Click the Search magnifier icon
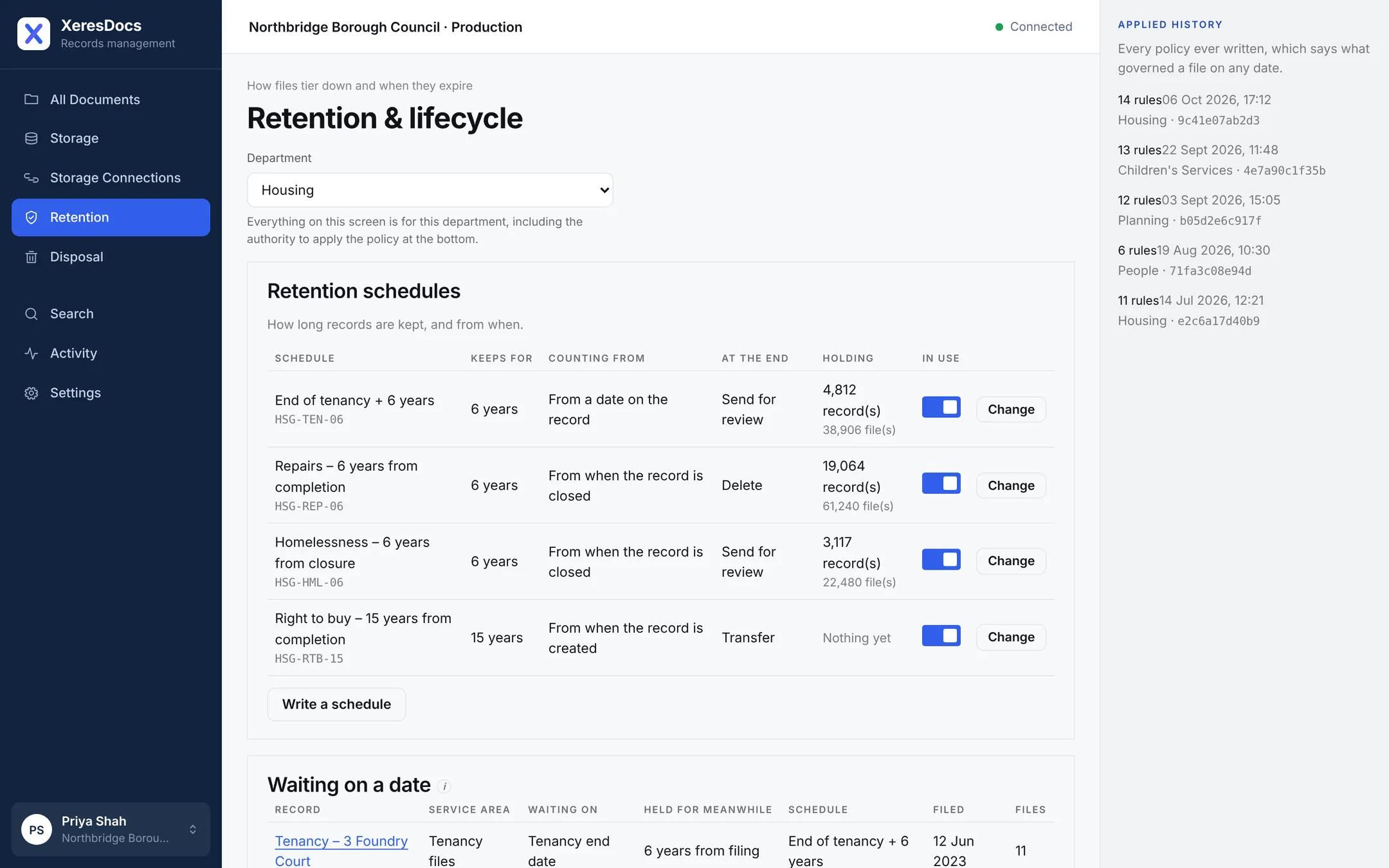This screenshot has height=868, width=1389. coord(31,314)
